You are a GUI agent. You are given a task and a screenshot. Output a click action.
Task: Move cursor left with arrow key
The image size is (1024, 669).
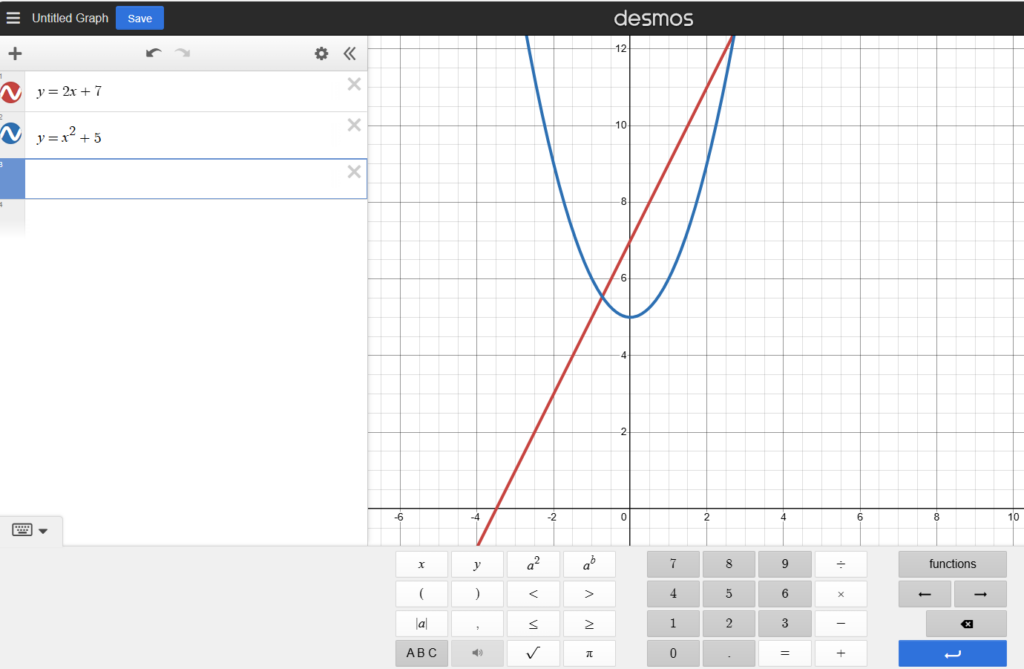pyautogui.click(x=925, y=594)
